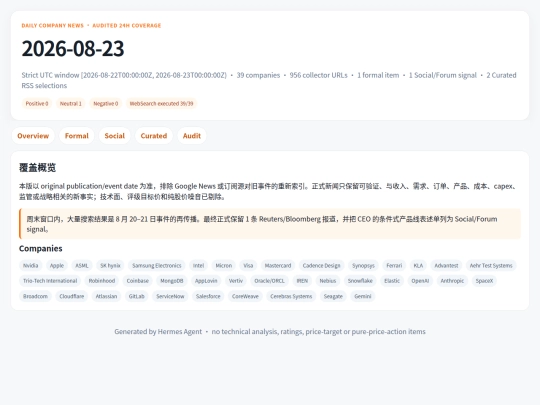Select the Synopsys company chip
The height and width of the screenshot is (405, 540).
(x=363, y=266)
